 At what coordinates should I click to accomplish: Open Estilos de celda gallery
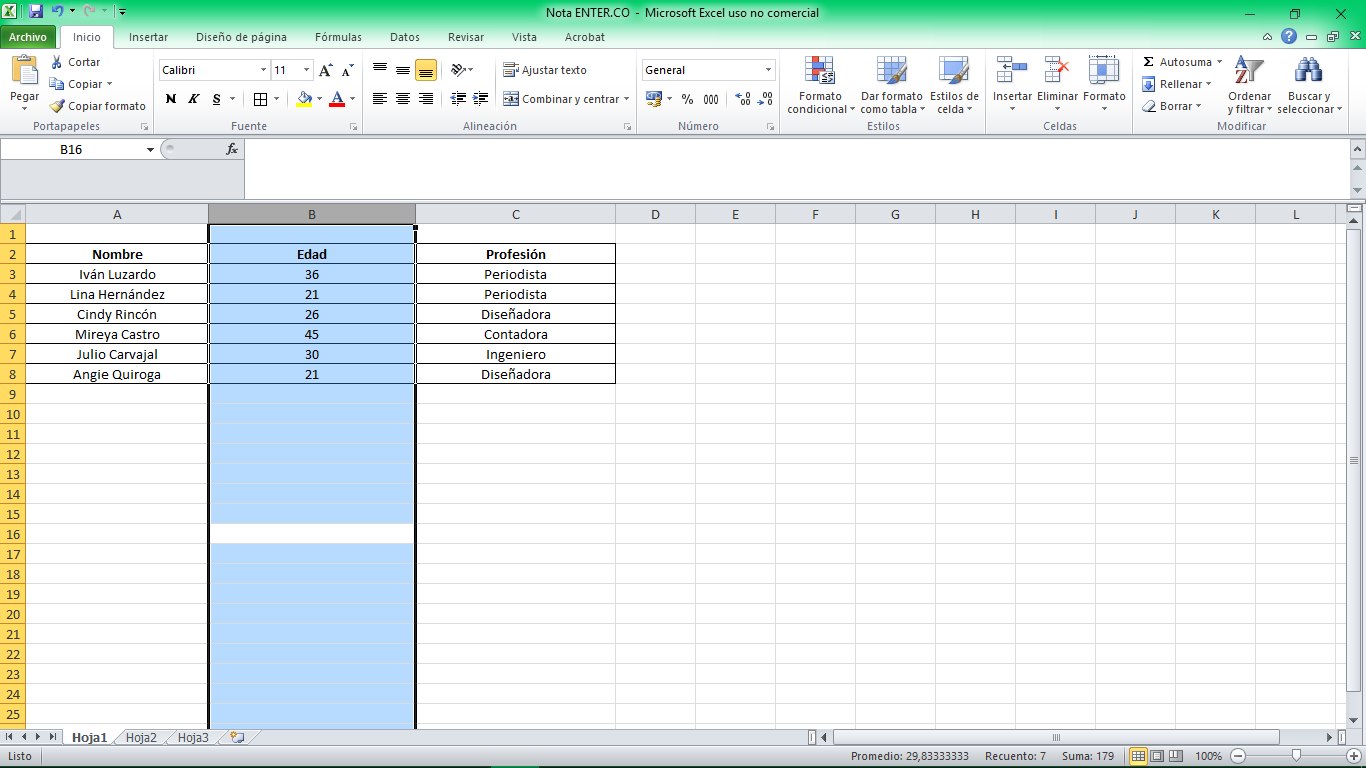954,85
